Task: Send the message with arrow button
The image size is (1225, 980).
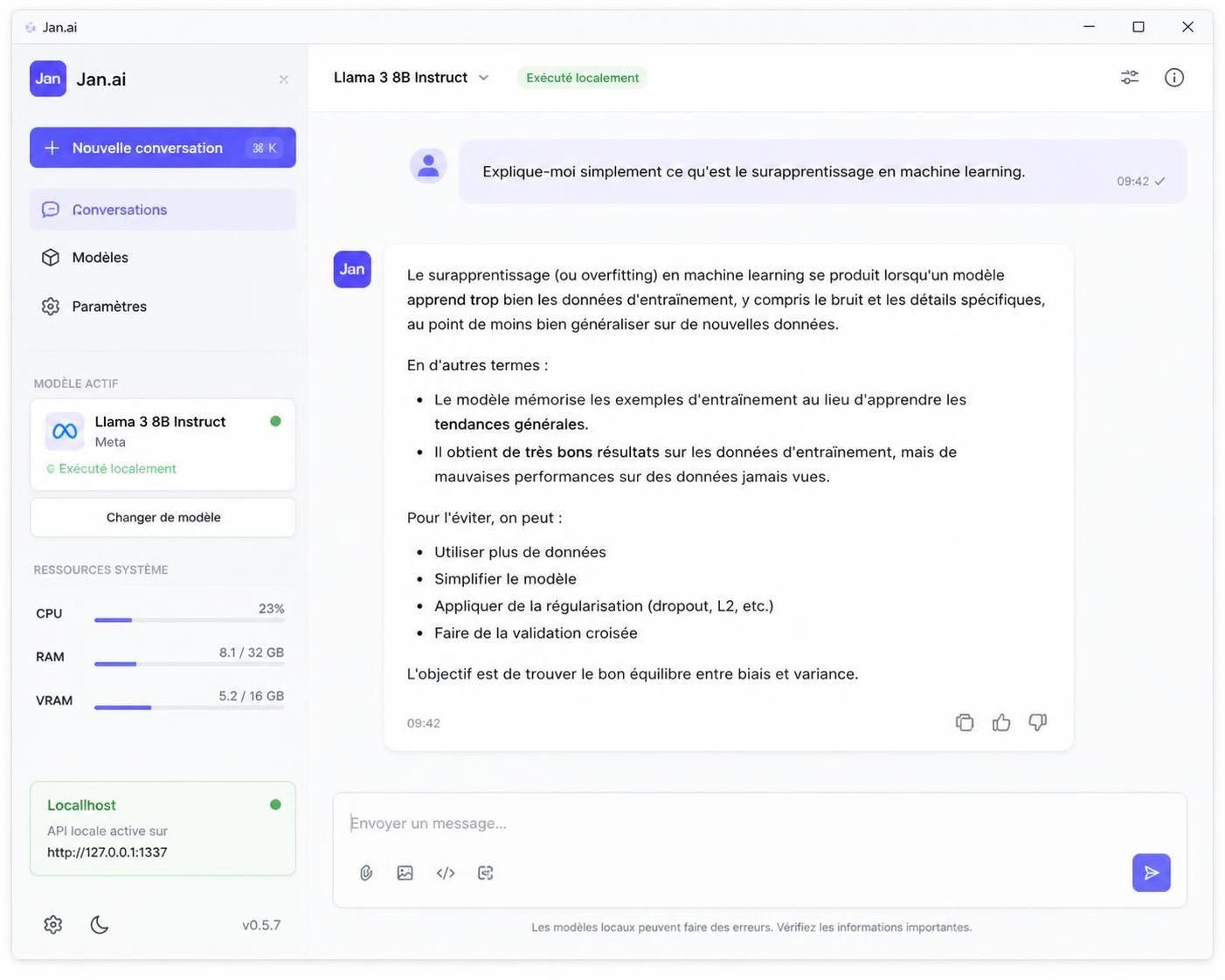Action: pyautogui.click(x=1152, y=873)
